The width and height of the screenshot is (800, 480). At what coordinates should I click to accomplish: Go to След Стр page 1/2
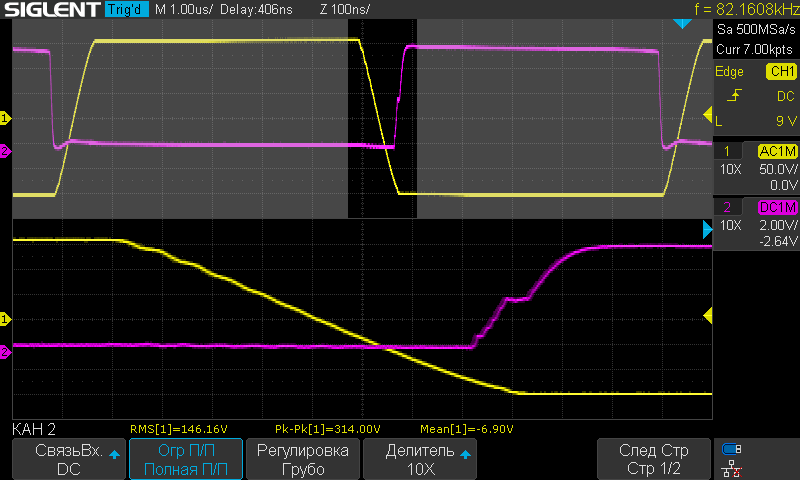(x=654, y=459)
